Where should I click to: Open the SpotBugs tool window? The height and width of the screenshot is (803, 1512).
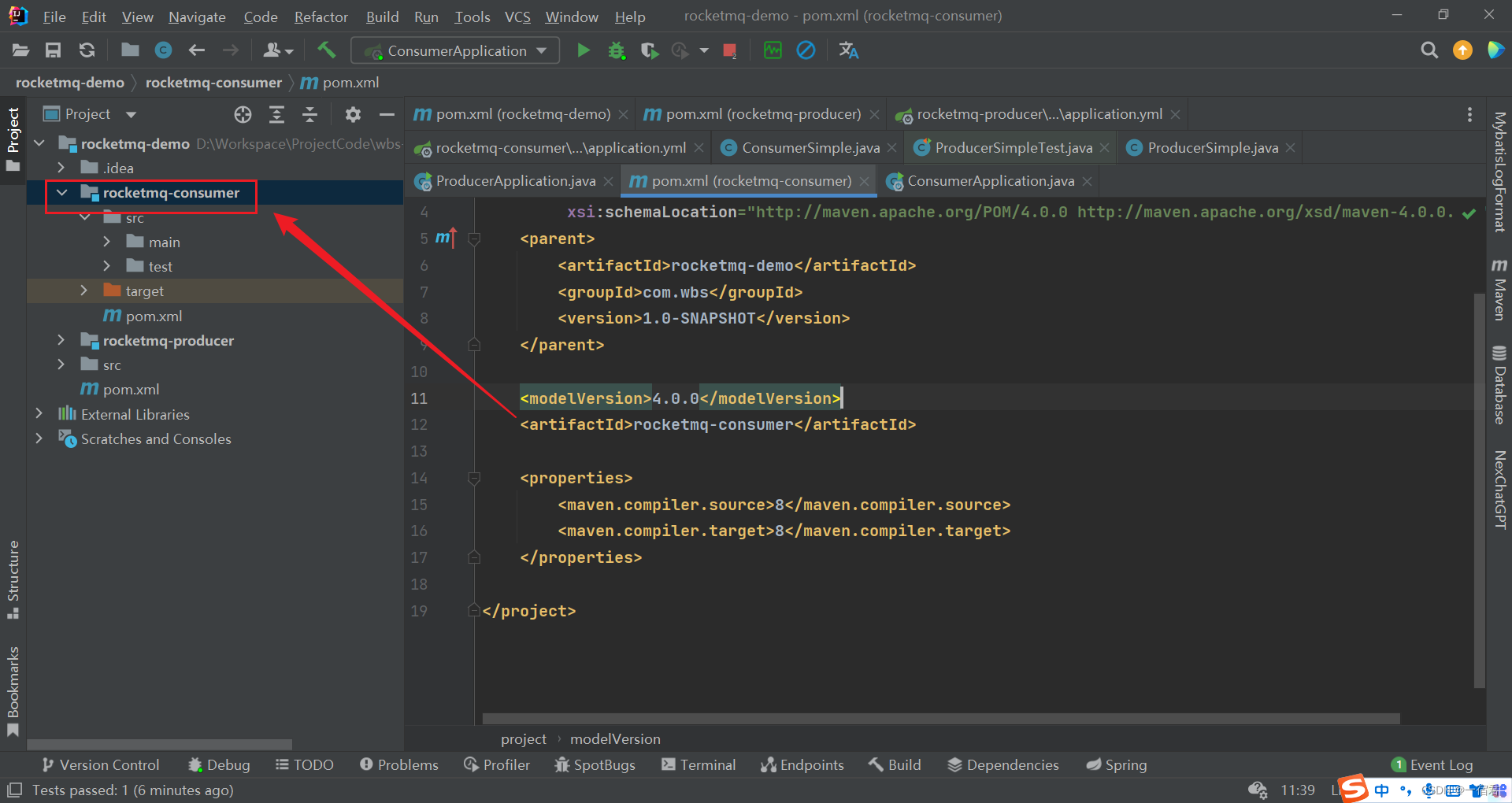tap(595, 764)
